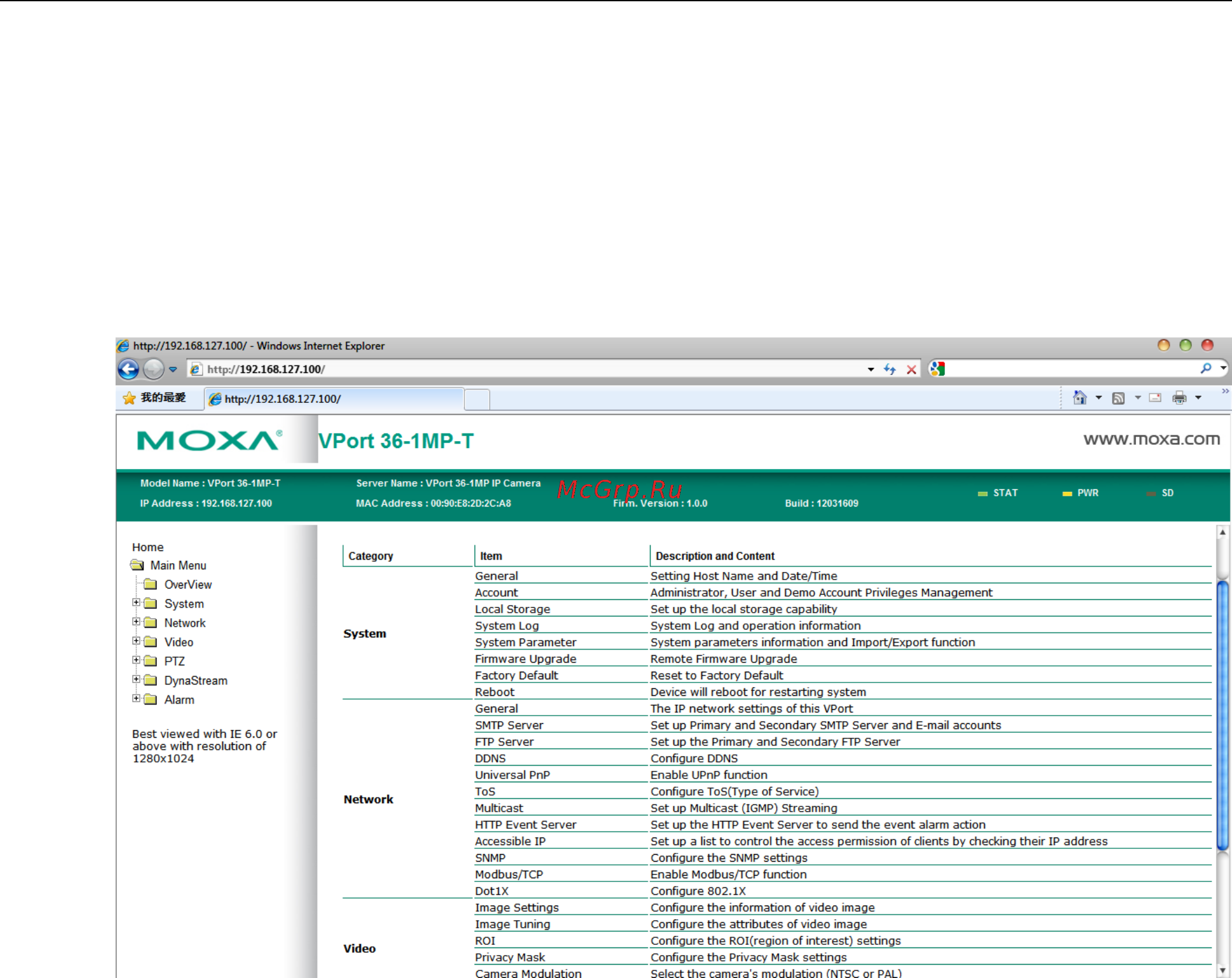Open the search options dropdown
Screen dimensions: 1232x978
pyautogui.click(x=1223, y=368)
